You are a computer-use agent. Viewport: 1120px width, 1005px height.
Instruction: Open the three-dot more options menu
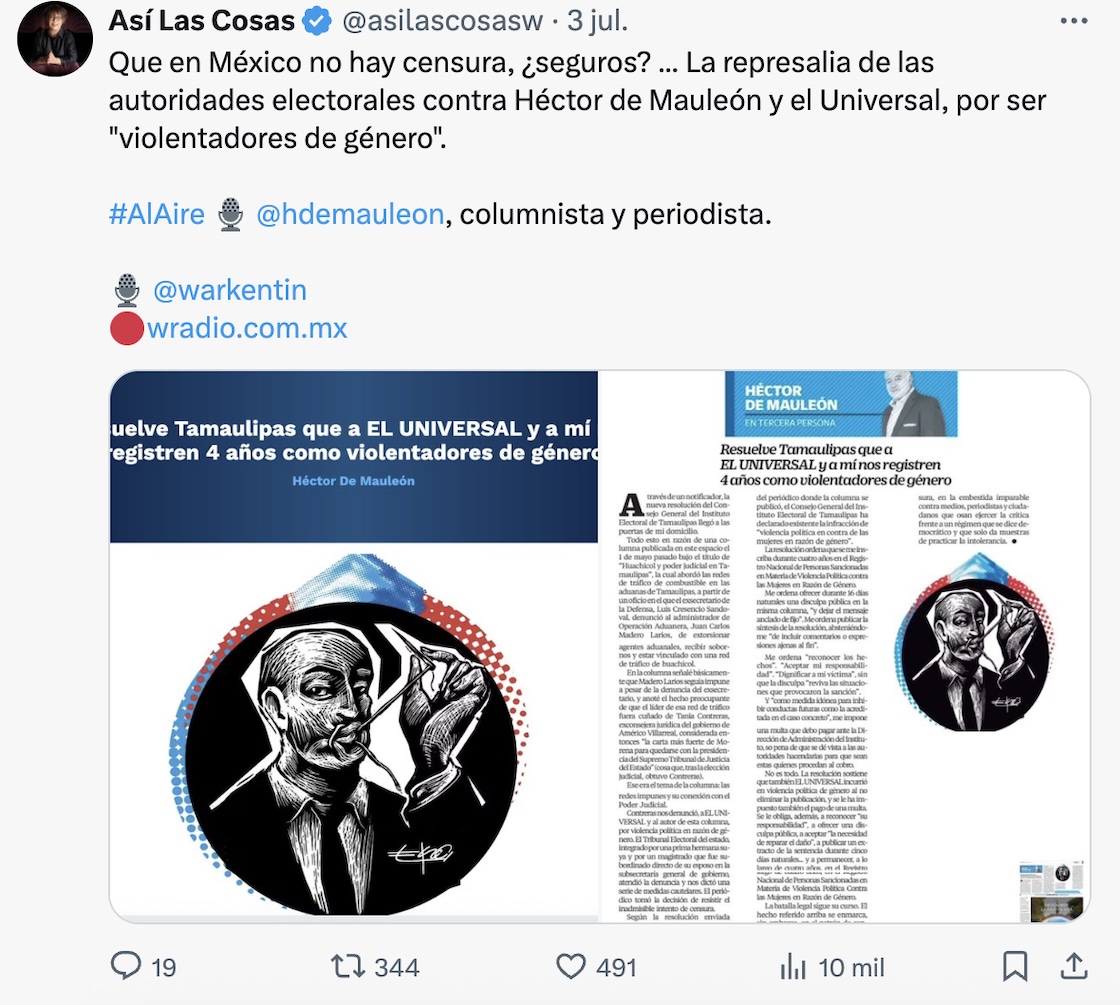[1074, 21]
